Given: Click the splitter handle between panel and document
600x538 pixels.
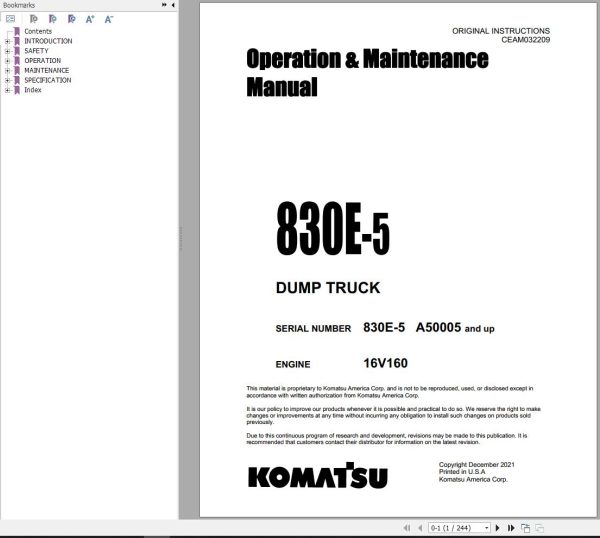Looking at the screenshot, I should [x=180, y=238].
